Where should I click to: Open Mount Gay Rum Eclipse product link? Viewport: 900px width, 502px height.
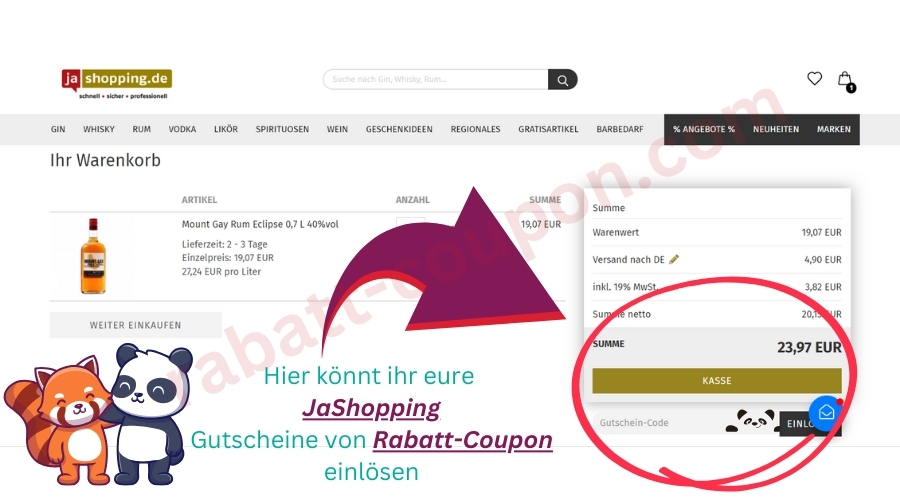(260, 224)
